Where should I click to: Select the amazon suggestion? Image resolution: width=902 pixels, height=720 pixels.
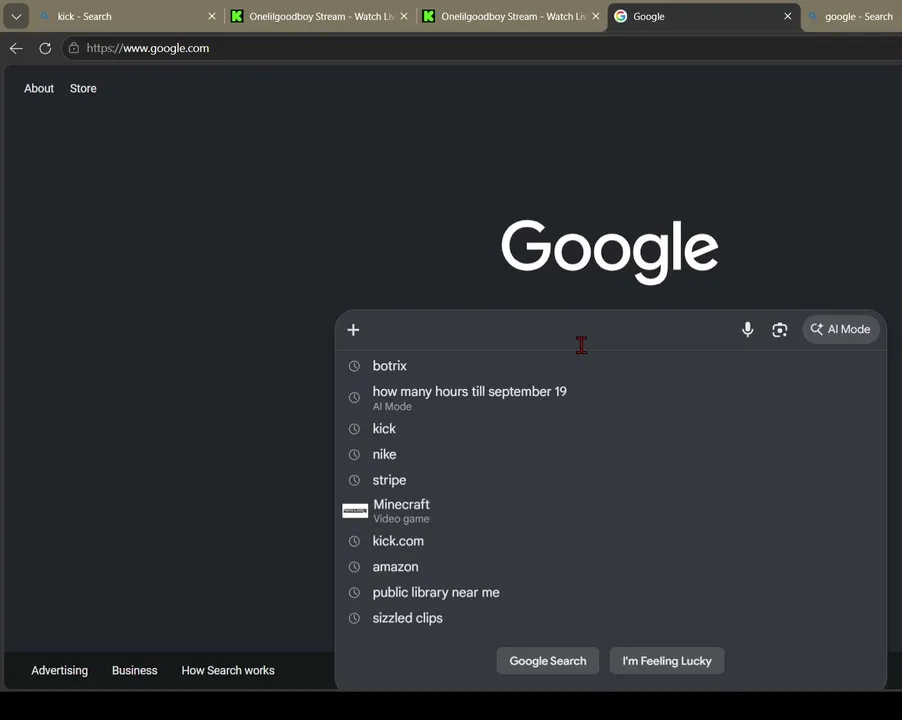[x=610, y=567]
